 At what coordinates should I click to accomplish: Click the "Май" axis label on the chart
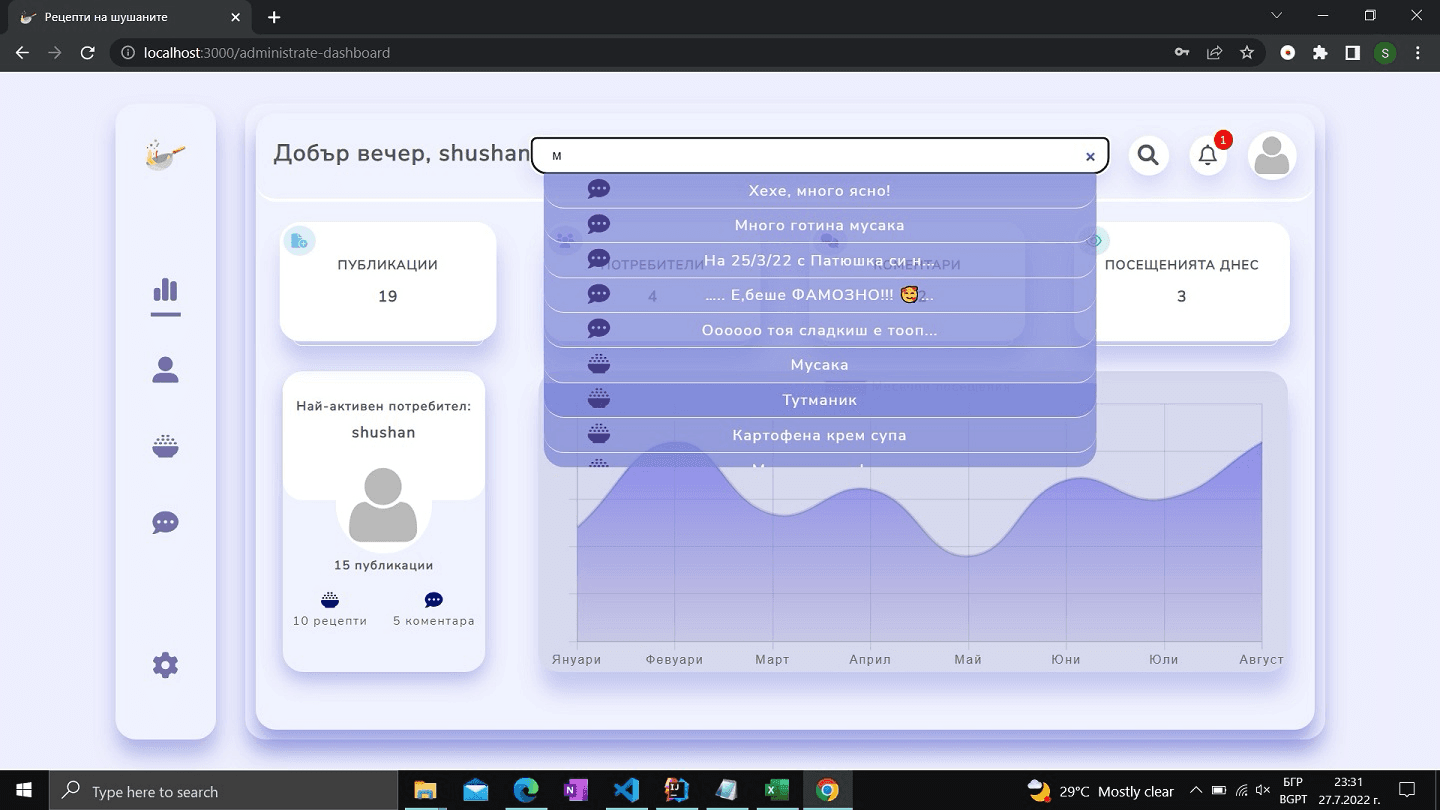[x=968, y=660]
